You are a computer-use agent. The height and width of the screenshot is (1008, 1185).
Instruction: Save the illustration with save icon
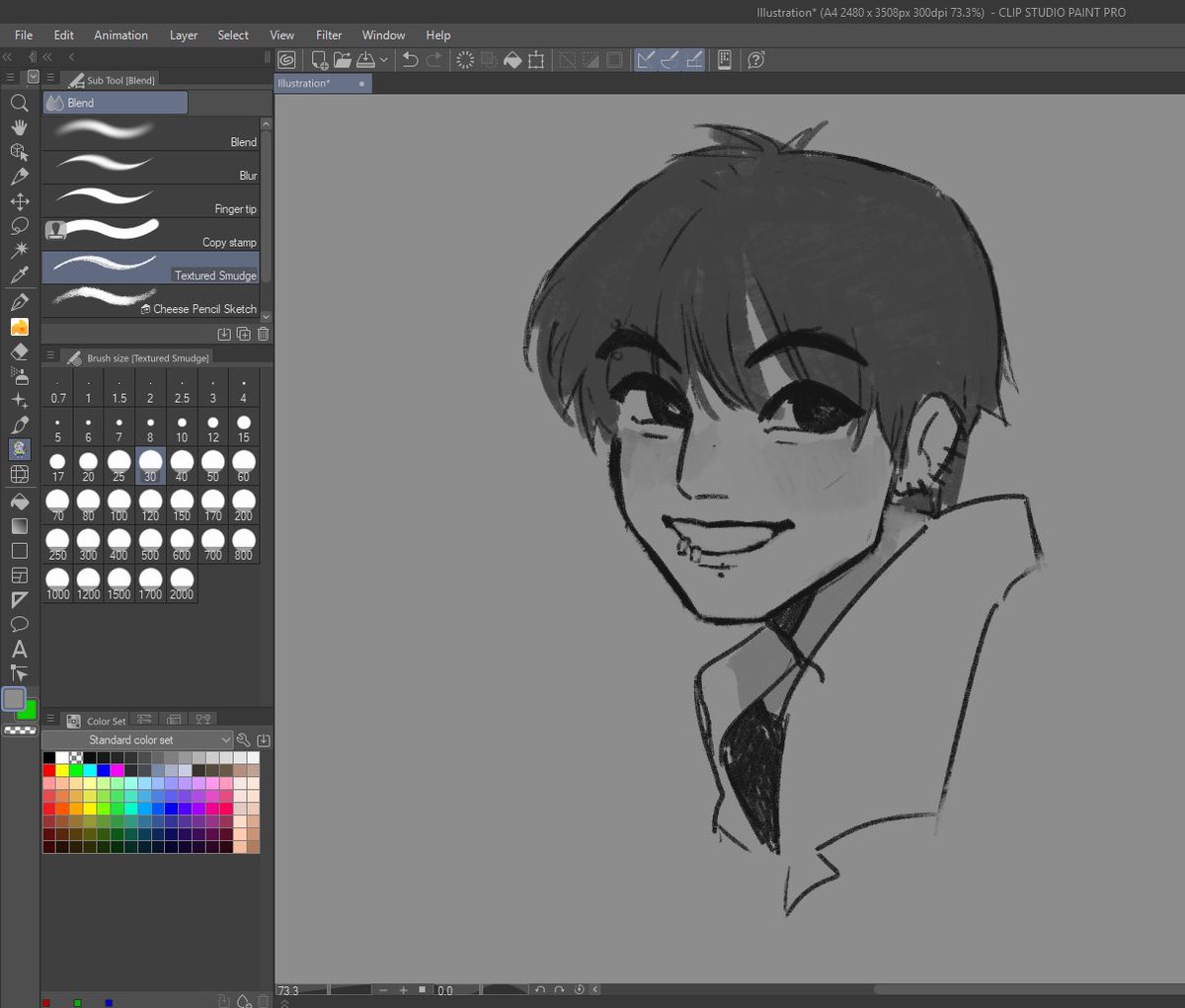[x=366, y=60]
